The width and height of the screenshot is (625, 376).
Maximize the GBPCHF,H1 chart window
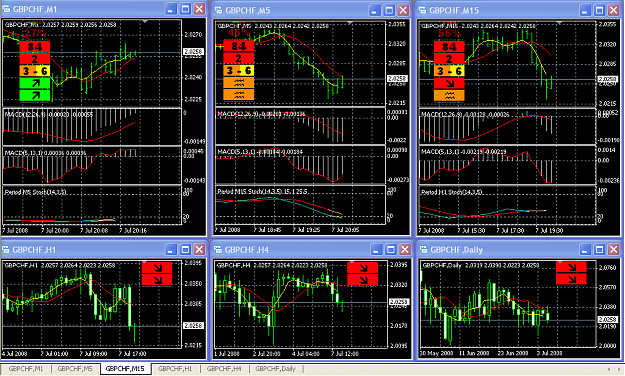(x=185, y=250)
